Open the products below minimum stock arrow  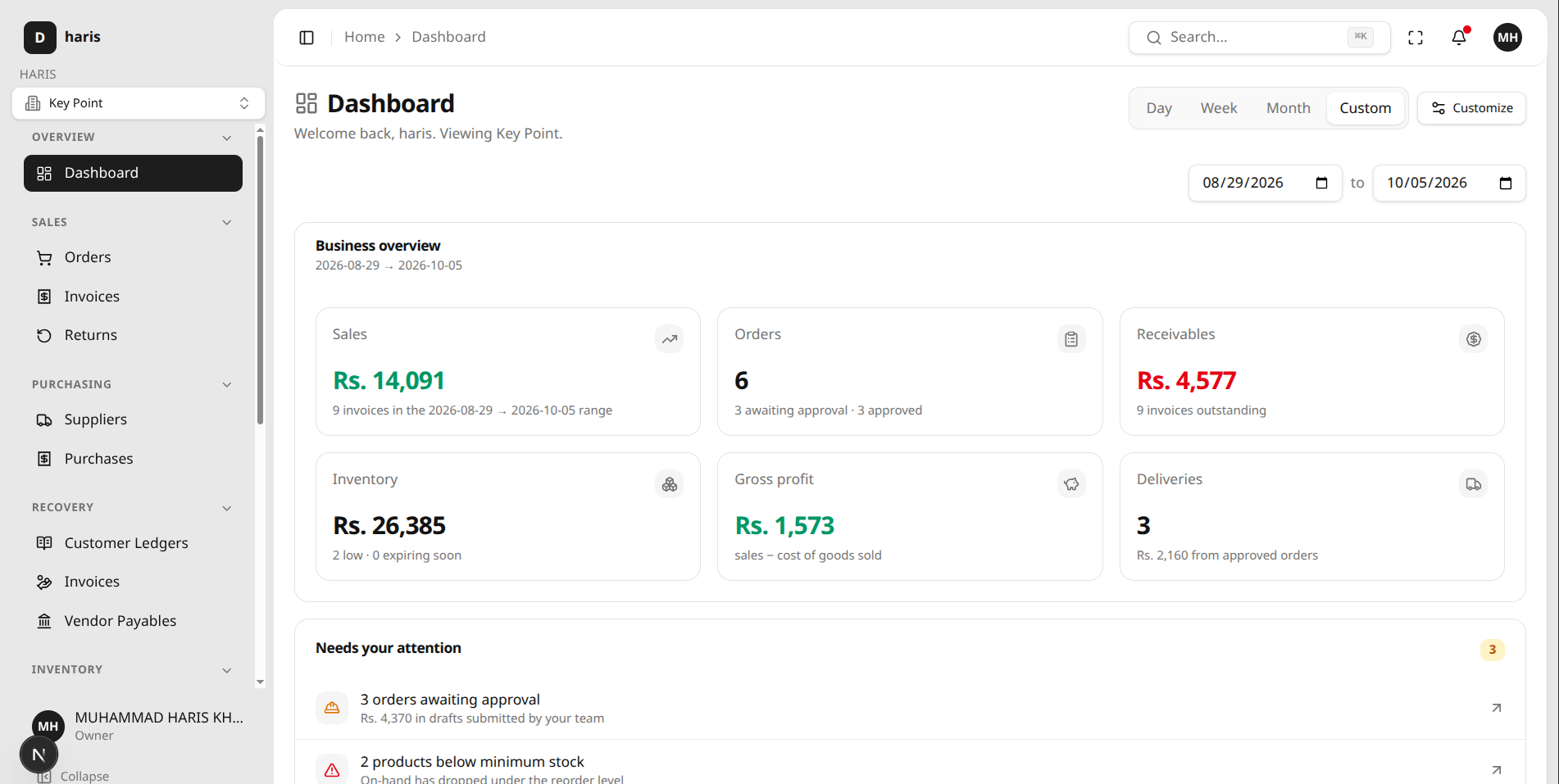click(x=1497, y=770)
